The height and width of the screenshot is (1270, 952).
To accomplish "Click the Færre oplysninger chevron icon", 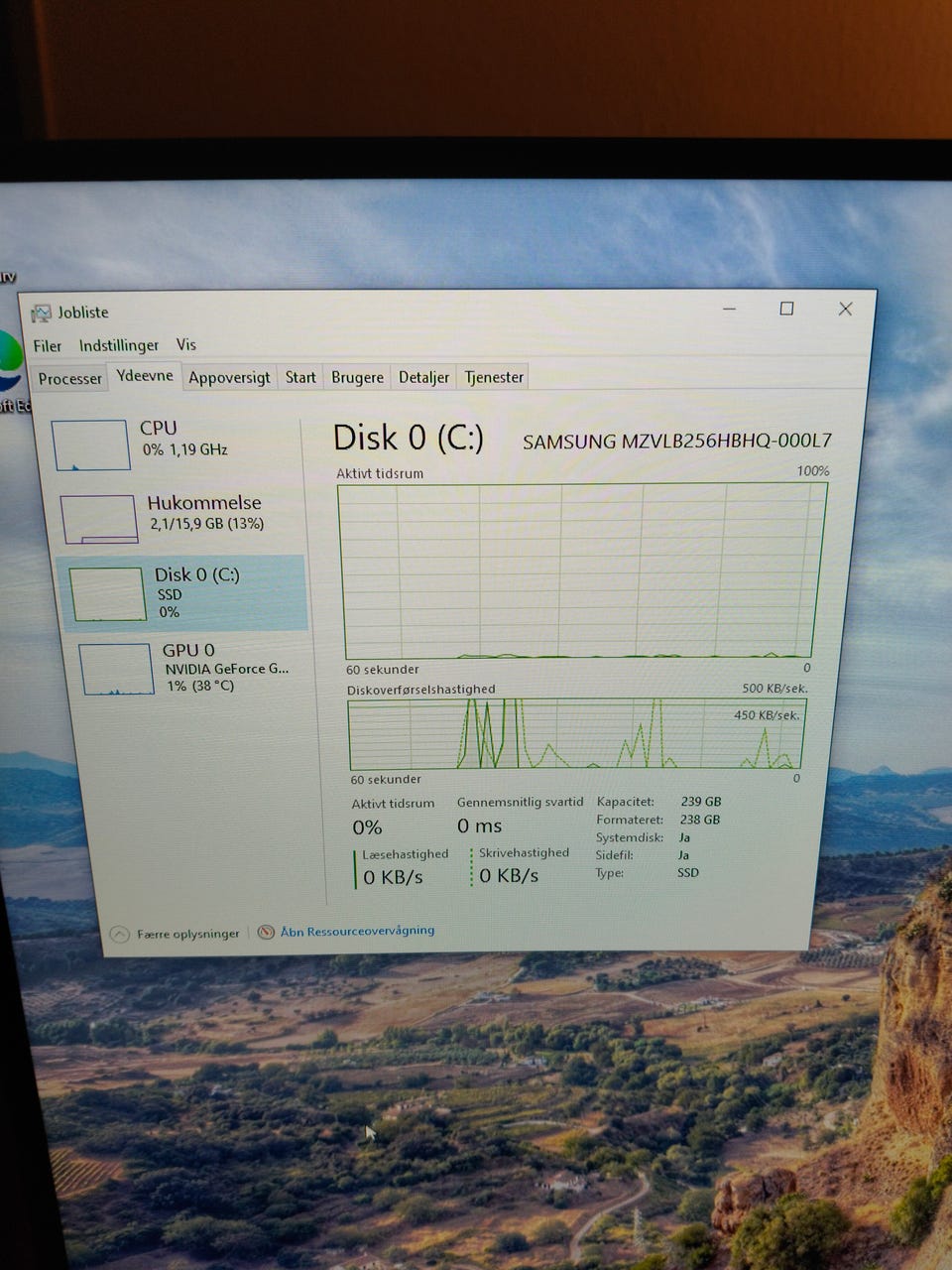I will [x=120, y=935].
